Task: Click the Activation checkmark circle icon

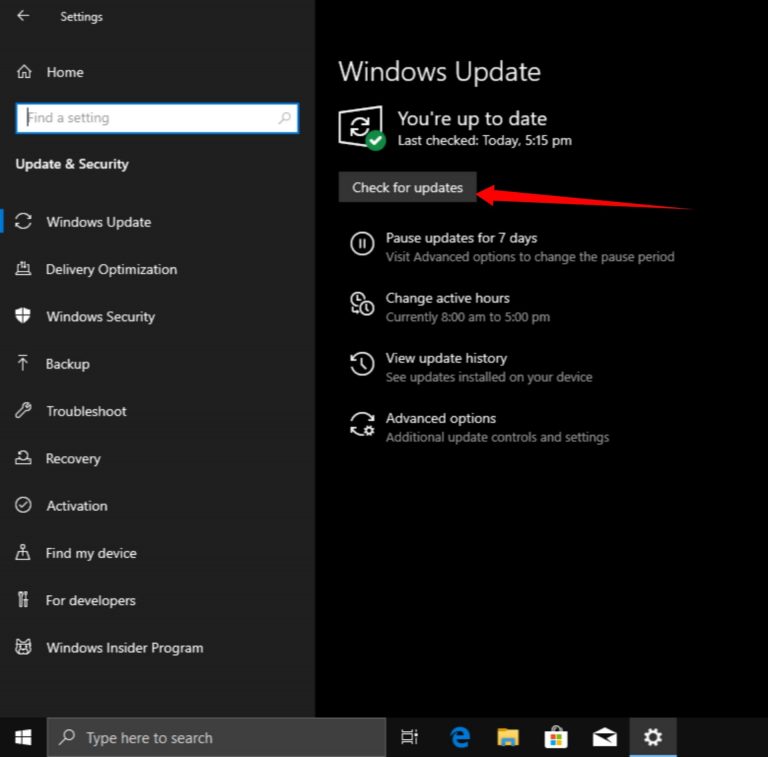Action: (x=23, y=505)
